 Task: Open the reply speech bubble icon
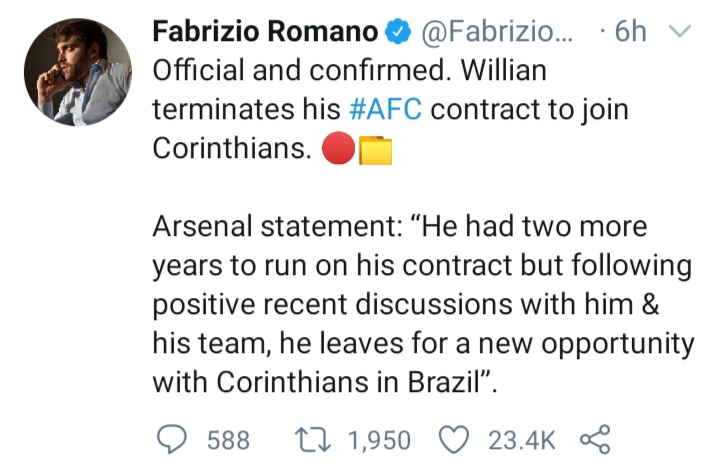(x=172, y=439)
